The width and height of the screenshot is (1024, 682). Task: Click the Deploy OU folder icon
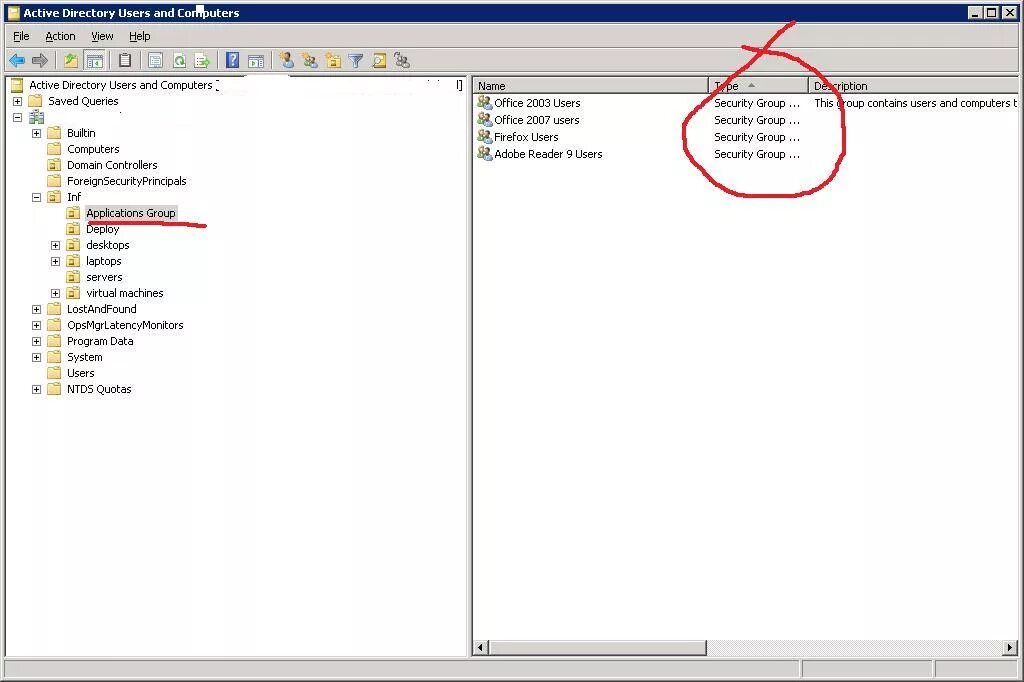coord(73,229)
